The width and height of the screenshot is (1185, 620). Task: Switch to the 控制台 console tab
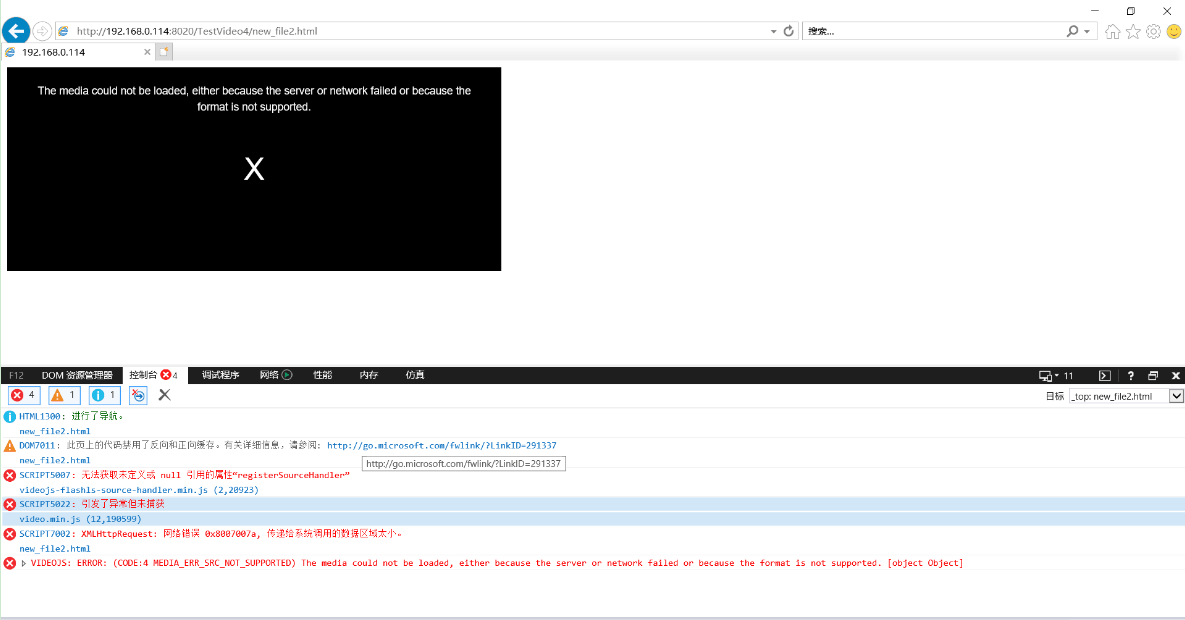153,375
